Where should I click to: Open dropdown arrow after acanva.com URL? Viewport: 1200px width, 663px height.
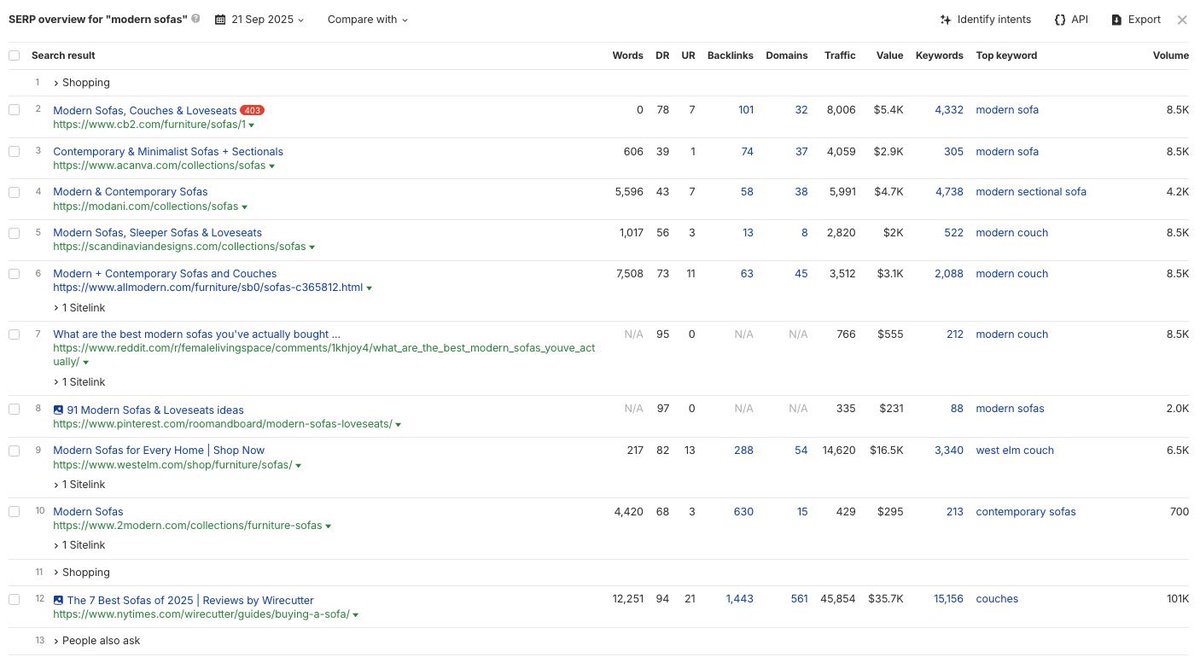[x=272, y=167]
